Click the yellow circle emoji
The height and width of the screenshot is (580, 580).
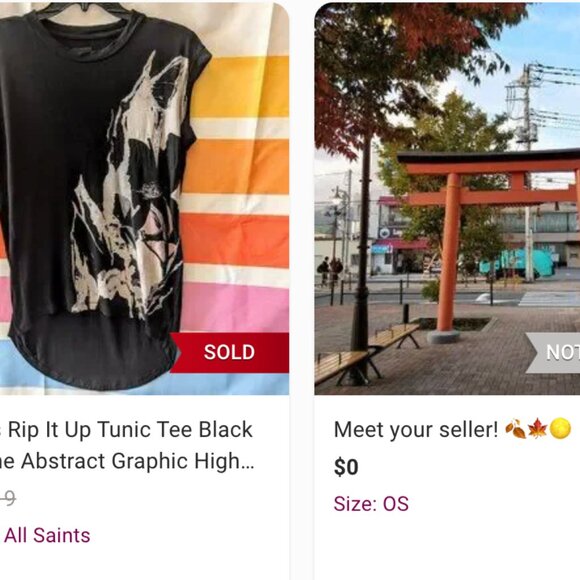coord(560,429)
